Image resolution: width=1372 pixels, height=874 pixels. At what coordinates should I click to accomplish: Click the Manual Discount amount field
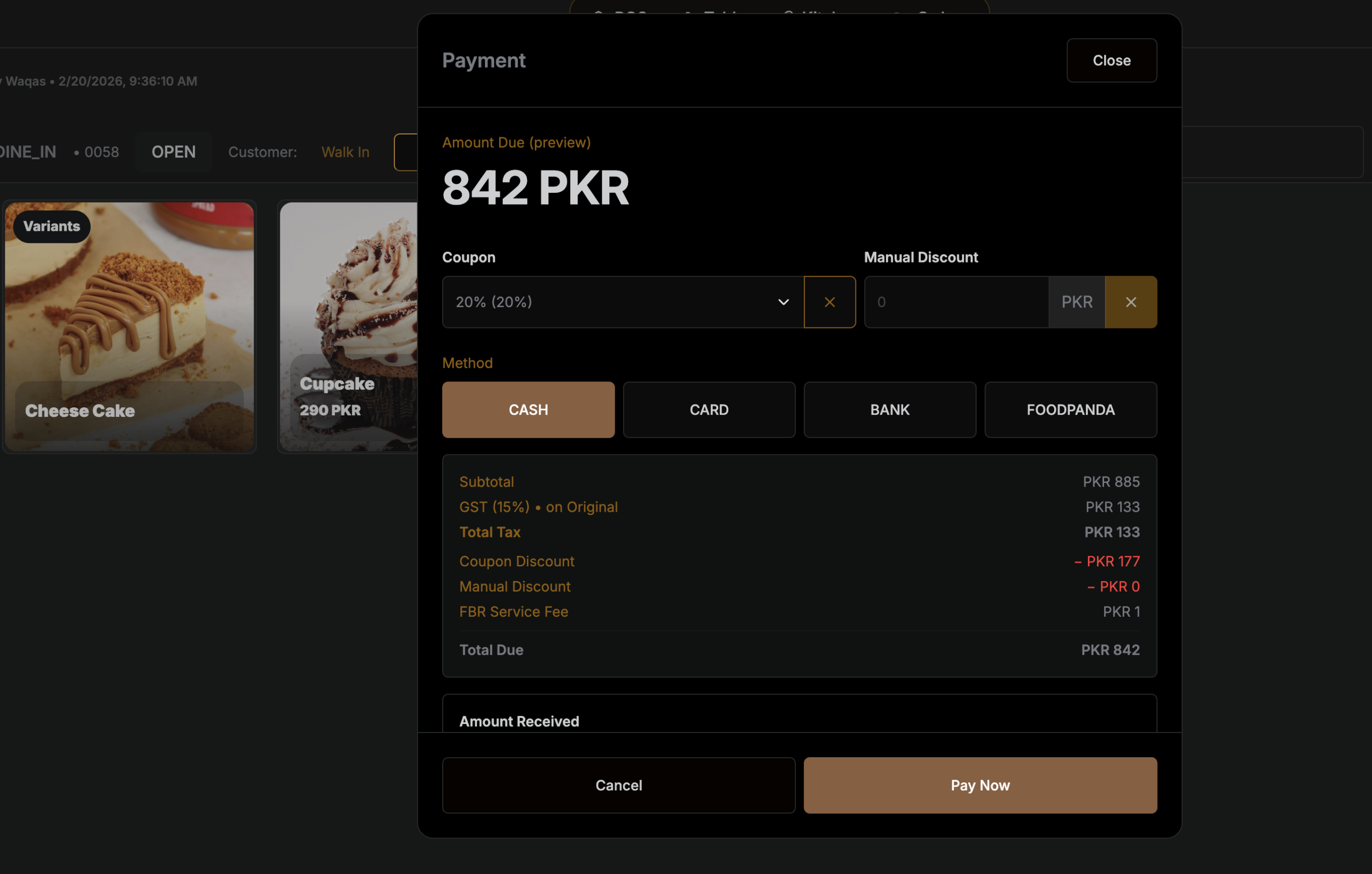click(x=956, y=302)
